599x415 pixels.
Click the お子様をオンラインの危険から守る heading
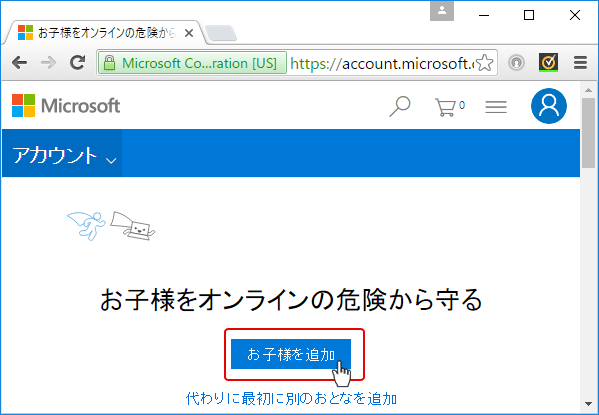click(x=291, y=300)
